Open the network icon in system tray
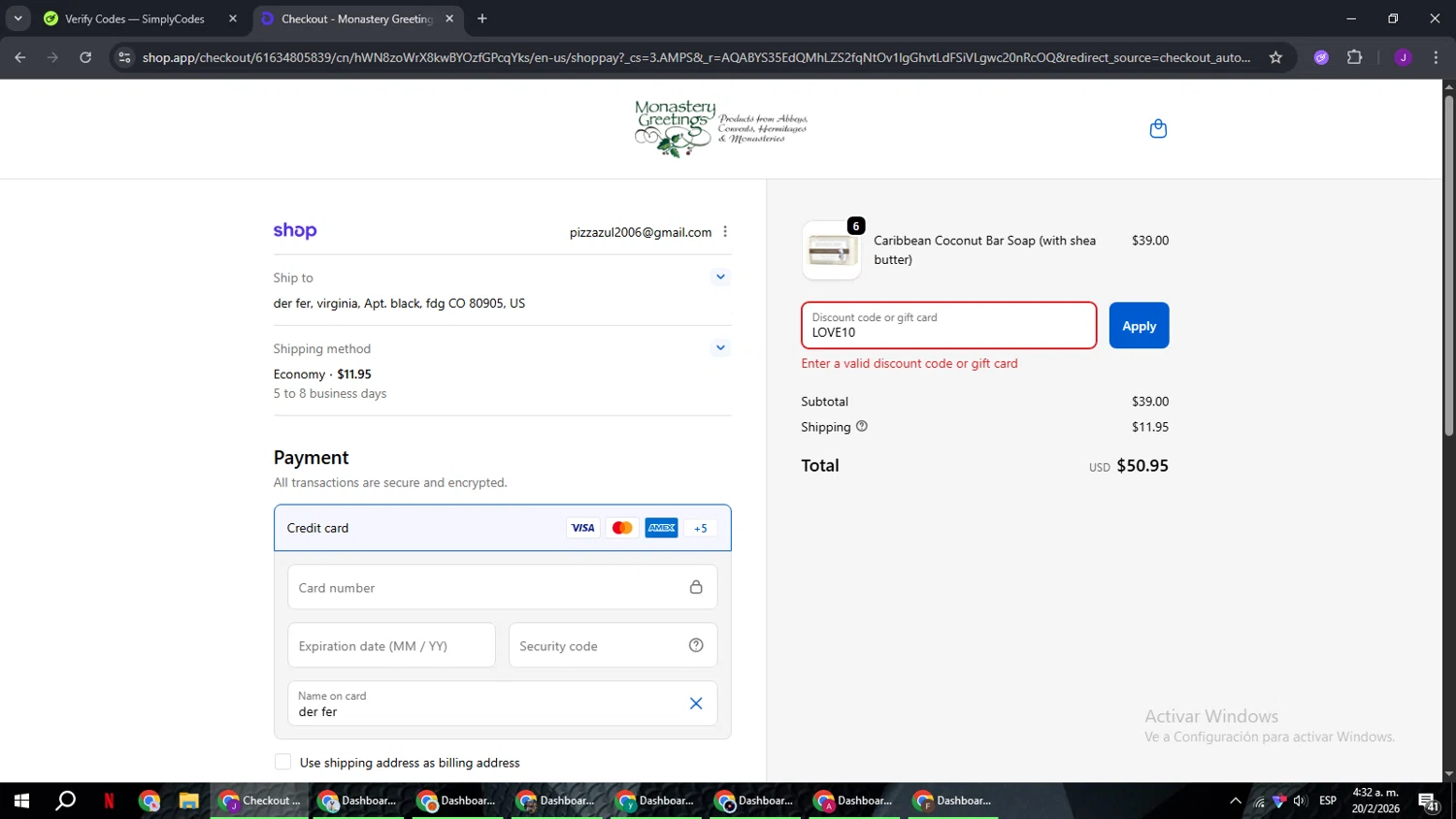The width and height of the screenshot is (1456, 819). pyautogui.click(x=1259, y=802)
